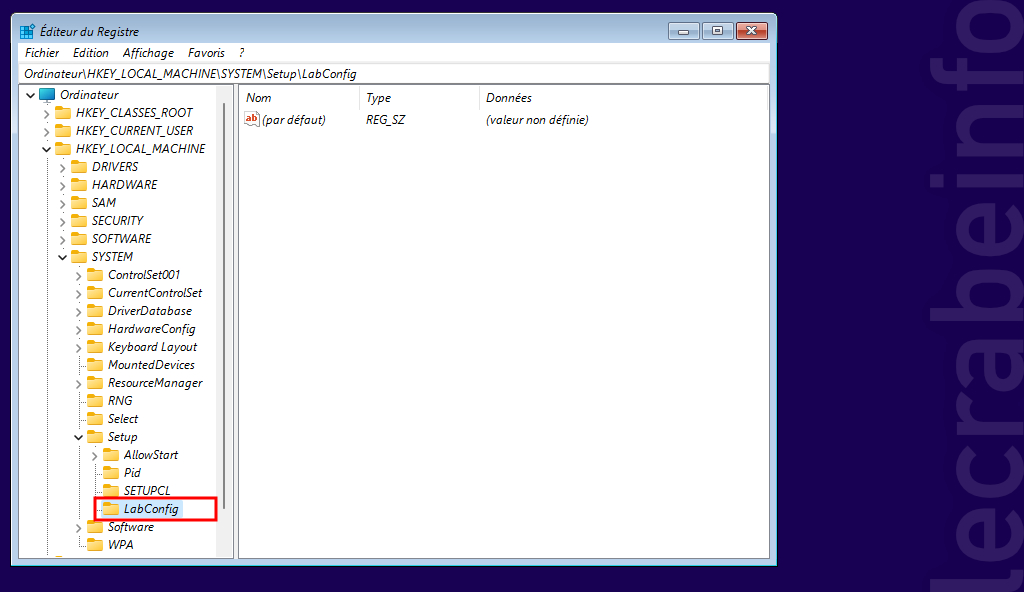Expand the lowercase Software key chevron
The width and height of the screenshot is (1024, 592).
(x=78, y=528)
